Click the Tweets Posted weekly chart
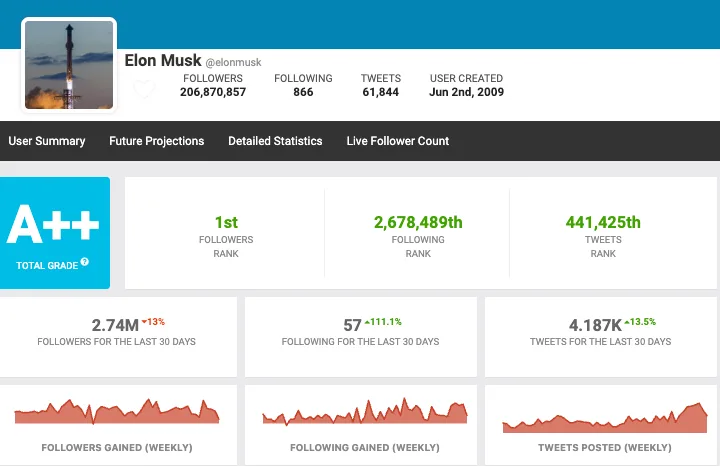 (x=605, y=418)
